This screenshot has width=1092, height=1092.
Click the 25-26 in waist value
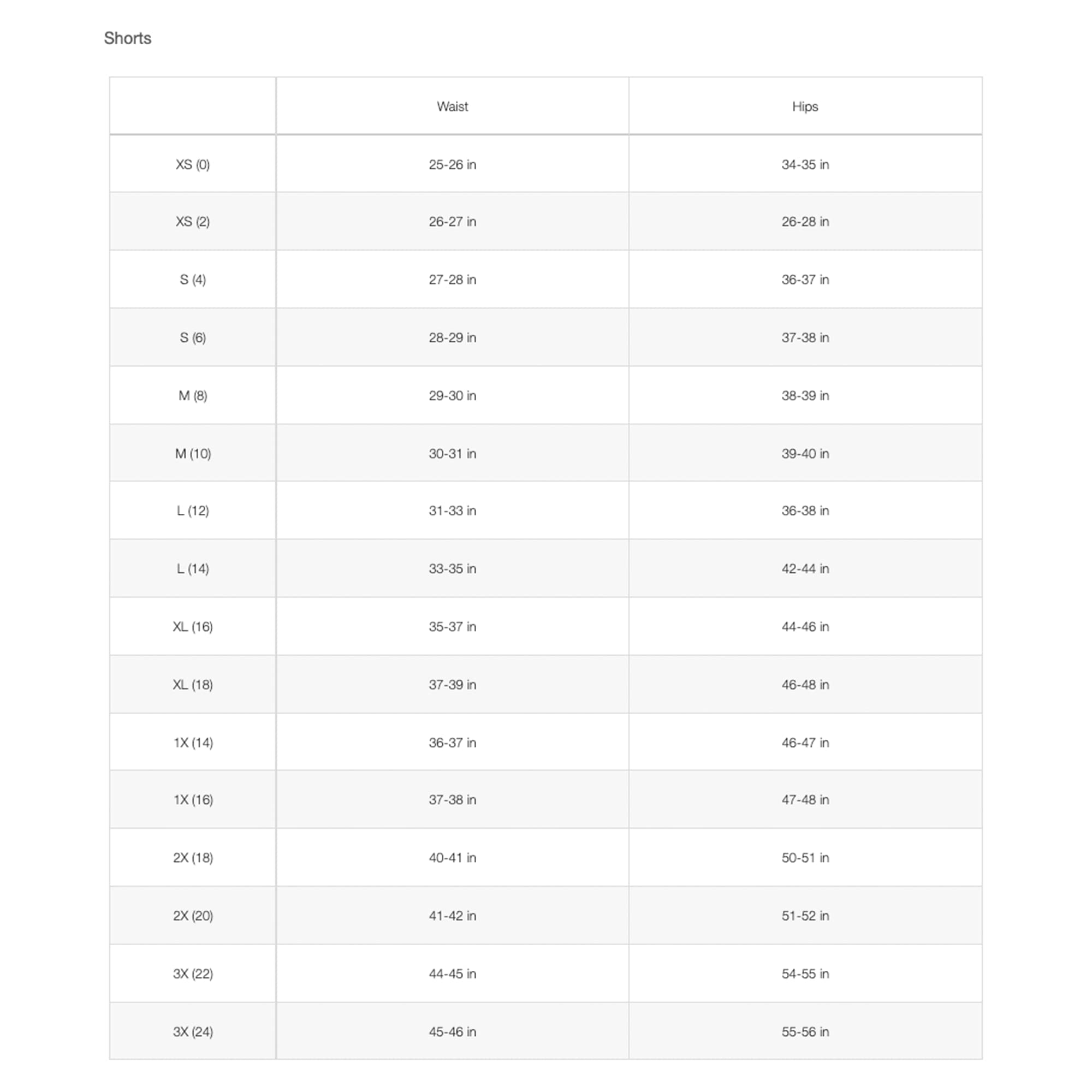tap(452, 164)
